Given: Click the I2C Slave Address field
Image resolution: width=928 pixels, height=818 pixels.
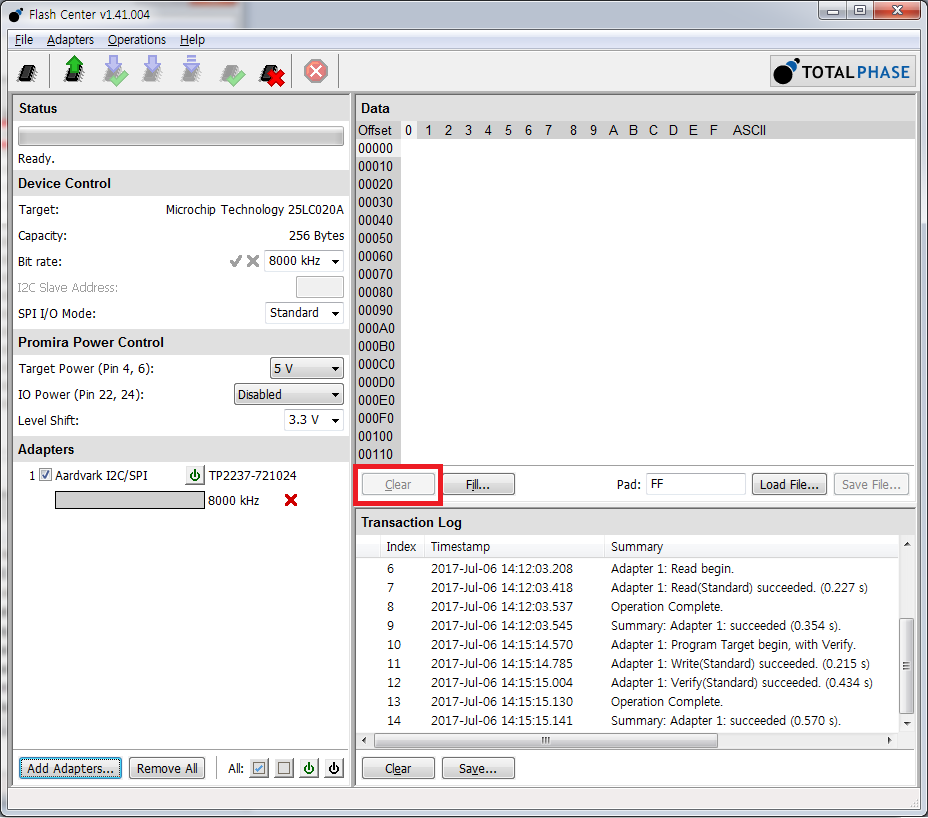Looking at the screenshot, I should (320, 287).
